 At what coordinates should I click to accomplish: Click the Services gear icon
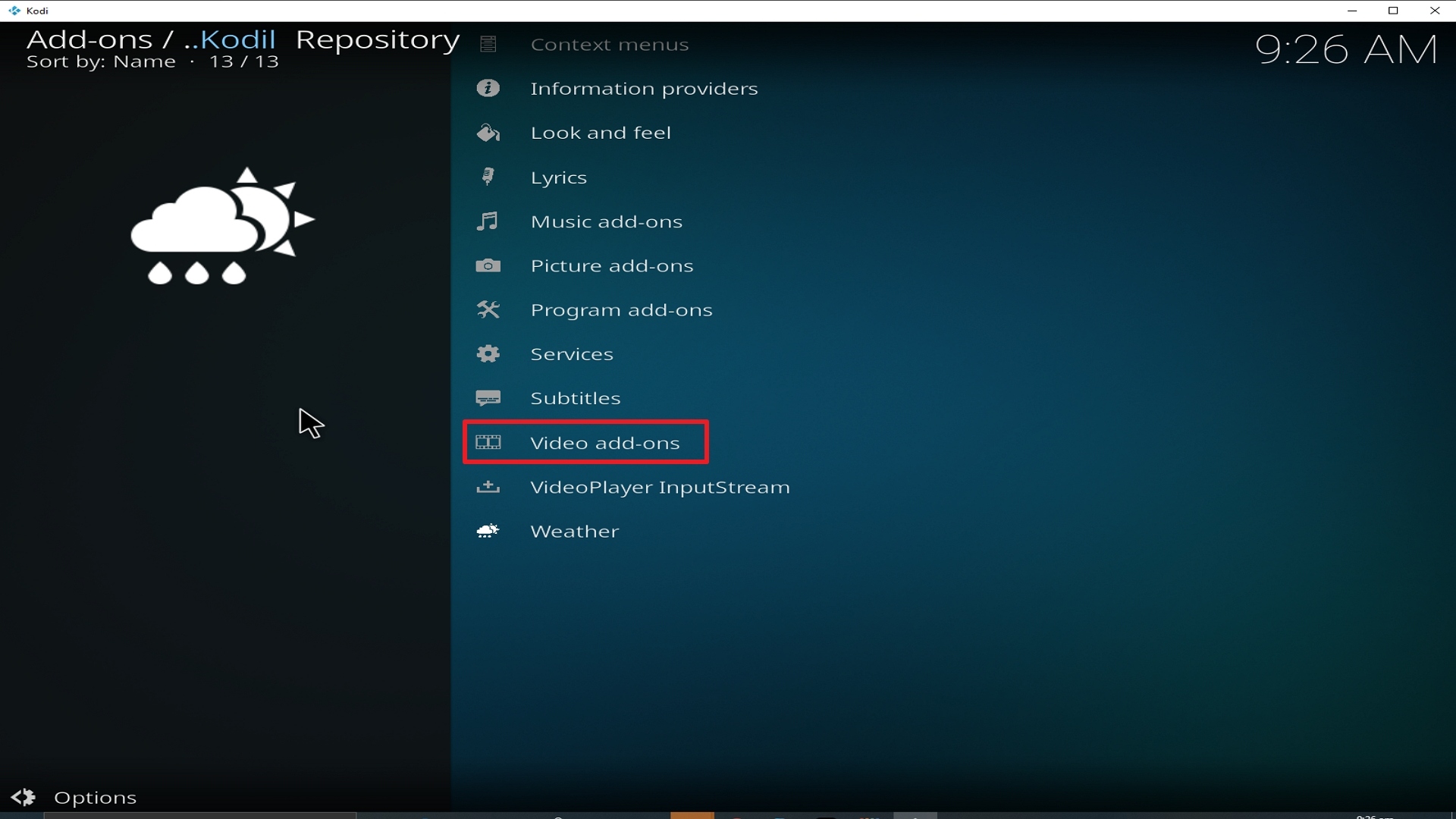pos(488,353)
